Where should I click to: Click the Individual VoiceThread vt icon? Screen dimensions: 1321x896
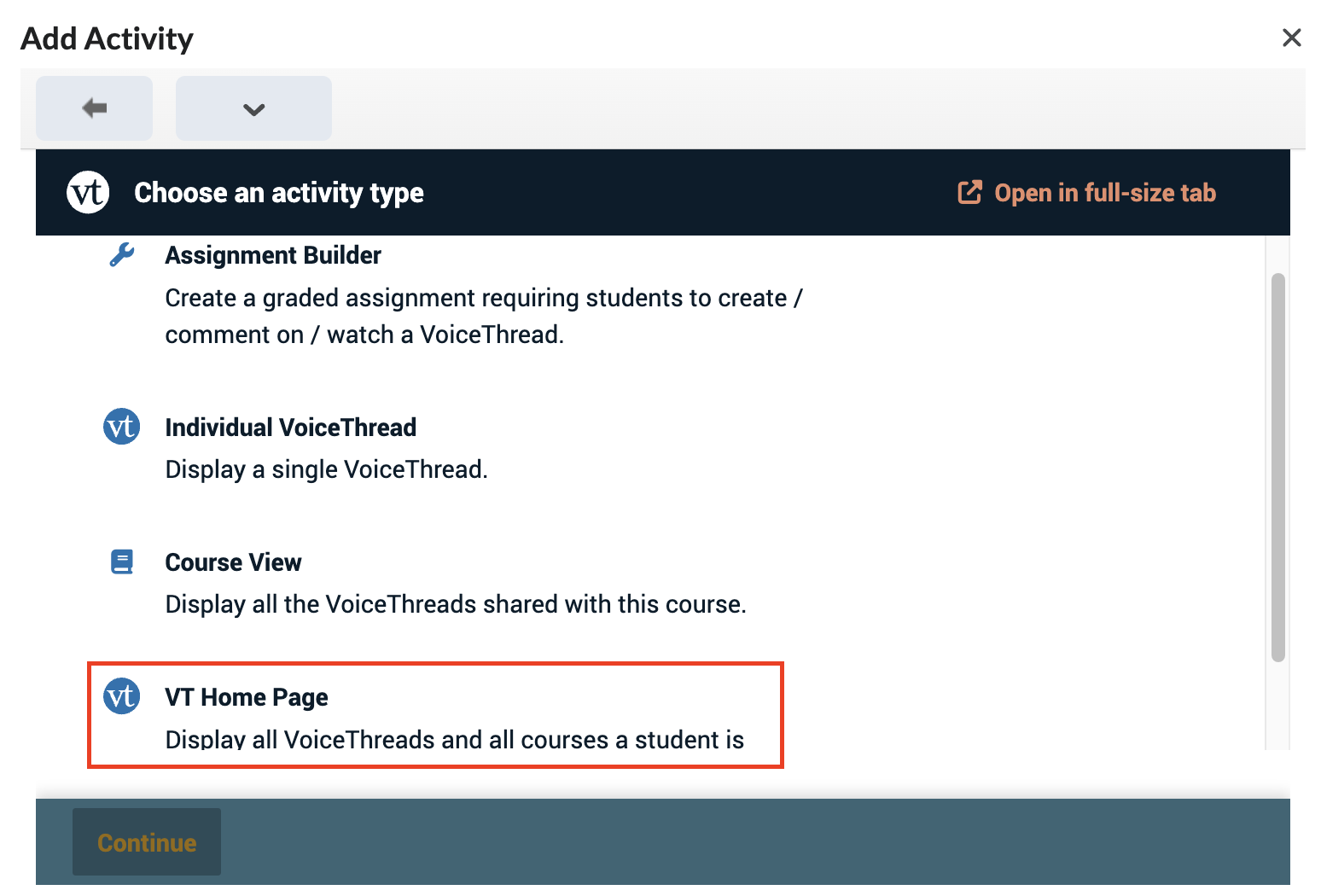pyautogui.click(x=121, y=427)
